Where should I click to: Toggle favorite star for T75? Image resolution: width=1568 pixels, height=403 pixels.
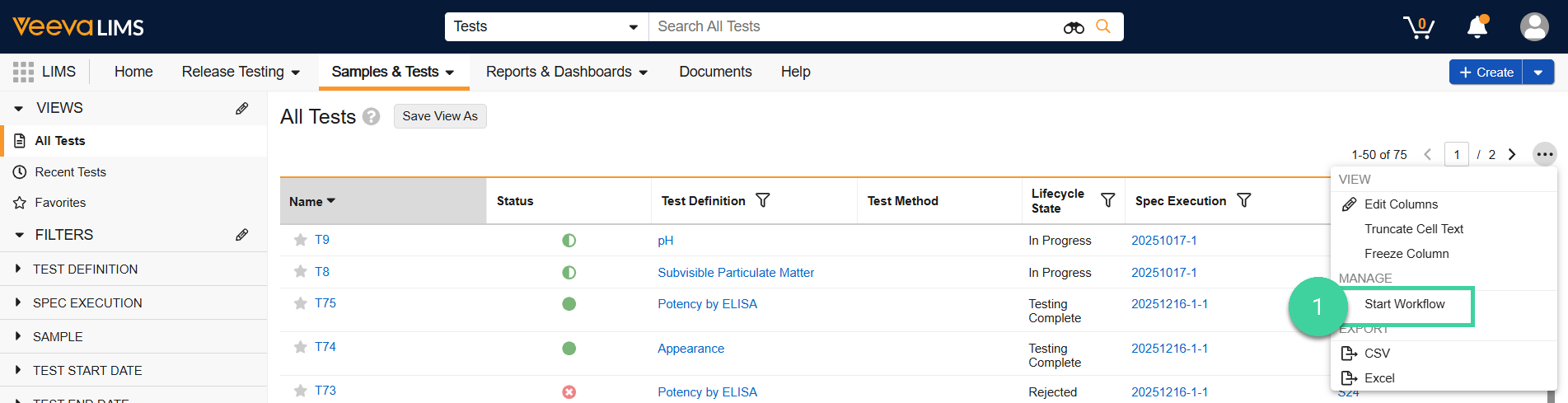tap(301, 303)
